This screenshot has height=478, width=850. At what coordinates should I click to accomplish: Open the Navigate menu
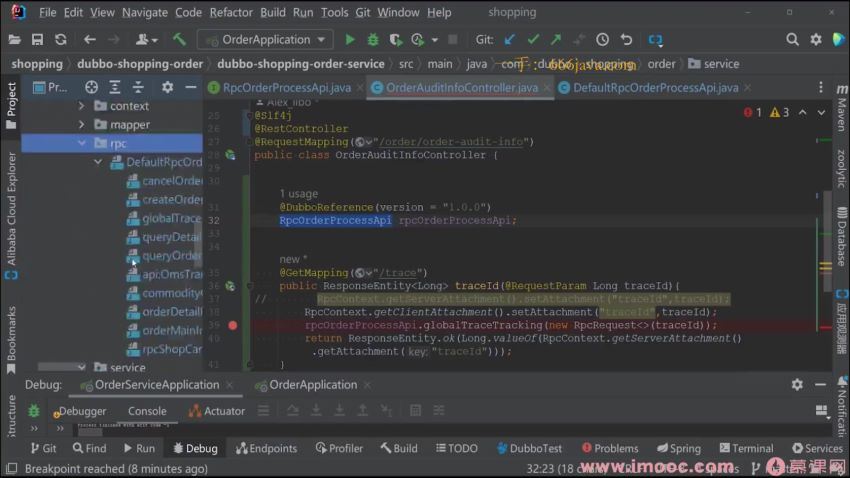pos(145,12)
